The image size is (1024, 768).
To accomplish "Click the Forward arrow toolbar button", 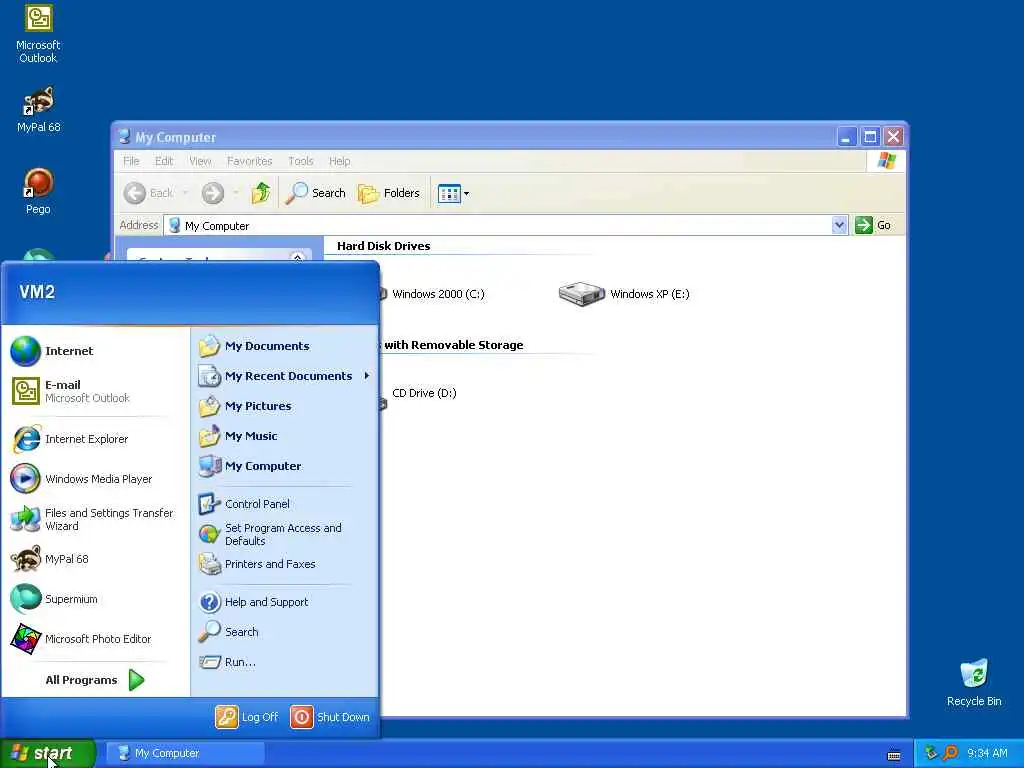I will [212, 193].
